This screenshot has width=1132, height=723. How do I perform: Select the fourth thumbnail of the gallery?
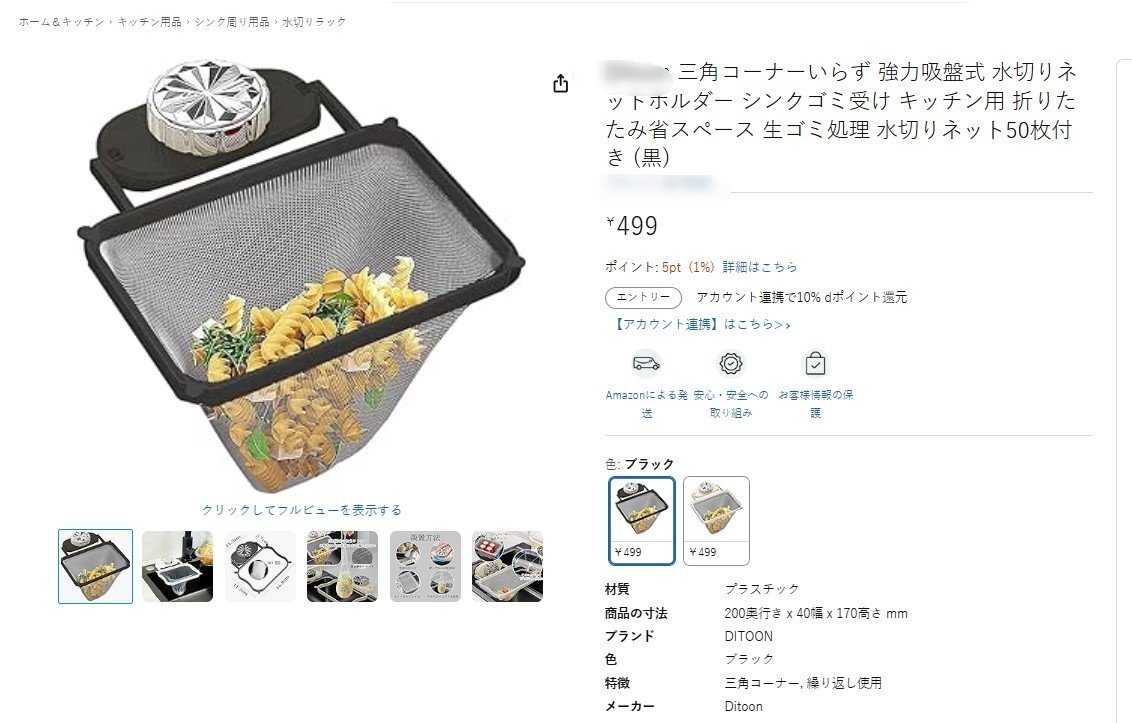(x=342, y=566)
